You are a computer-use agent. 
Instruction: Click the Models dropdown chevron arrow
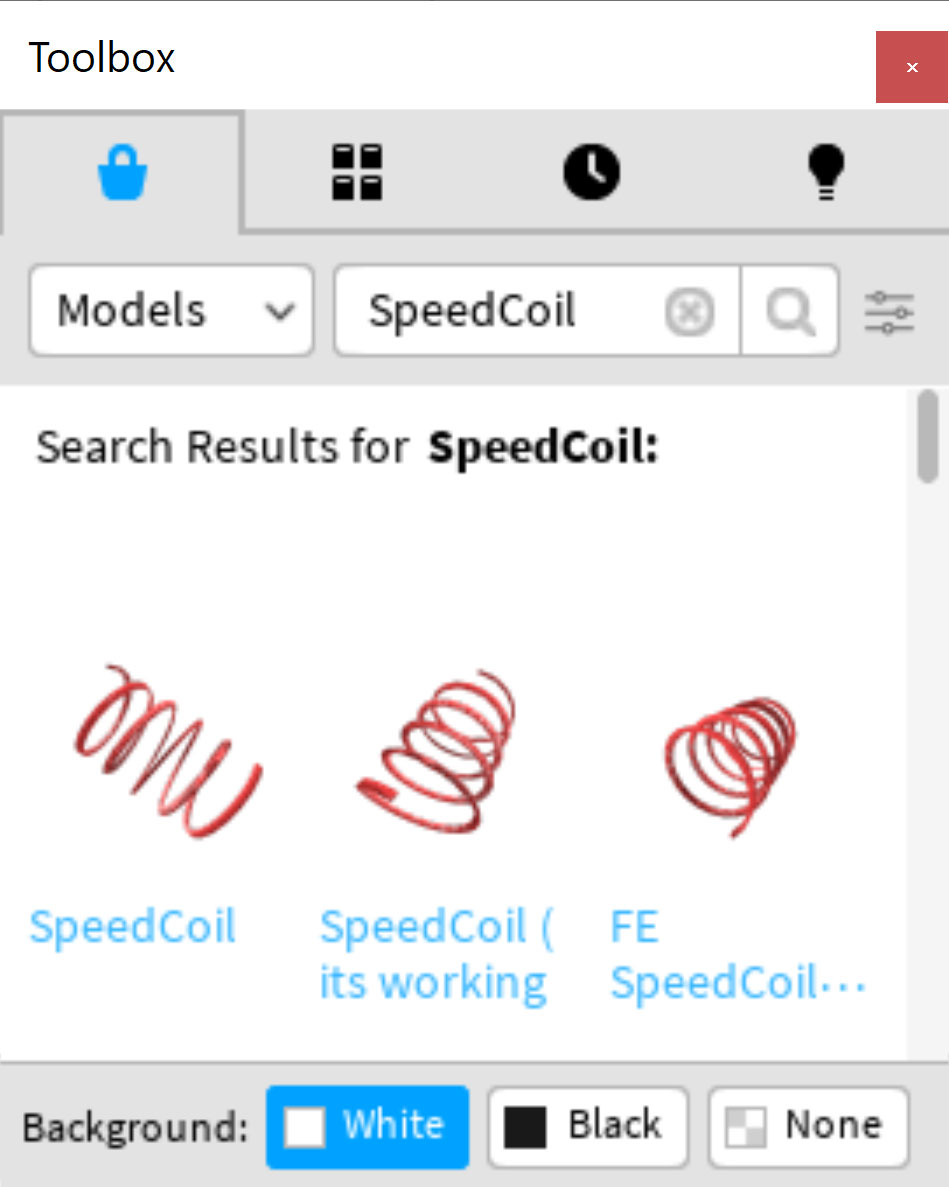pyautogui.click(x=280, y=311)
